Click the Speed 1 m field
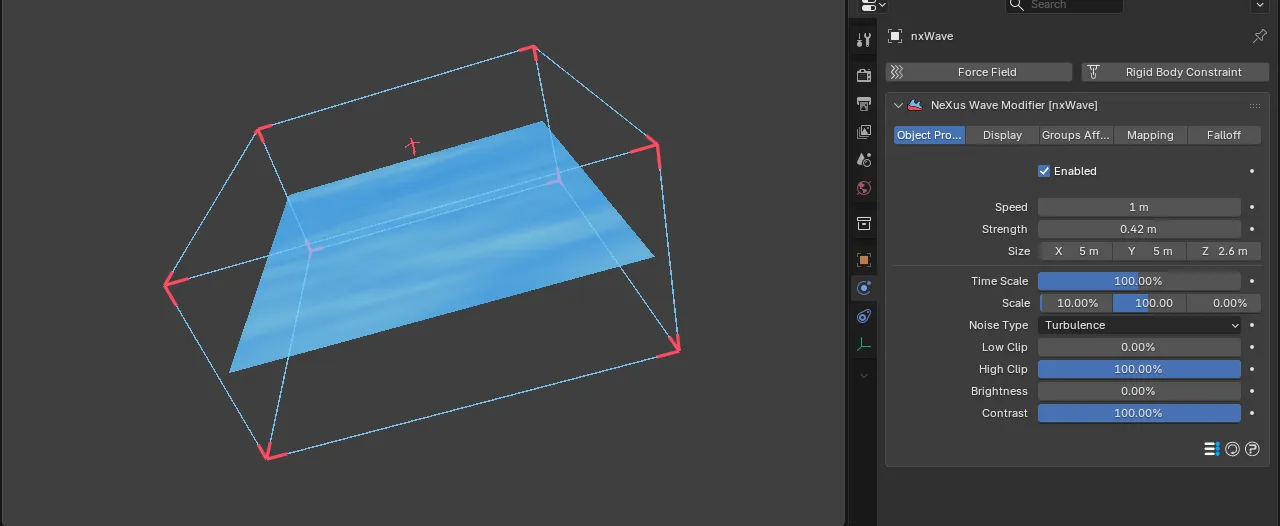1280x526 pixels. [1139, 207]
